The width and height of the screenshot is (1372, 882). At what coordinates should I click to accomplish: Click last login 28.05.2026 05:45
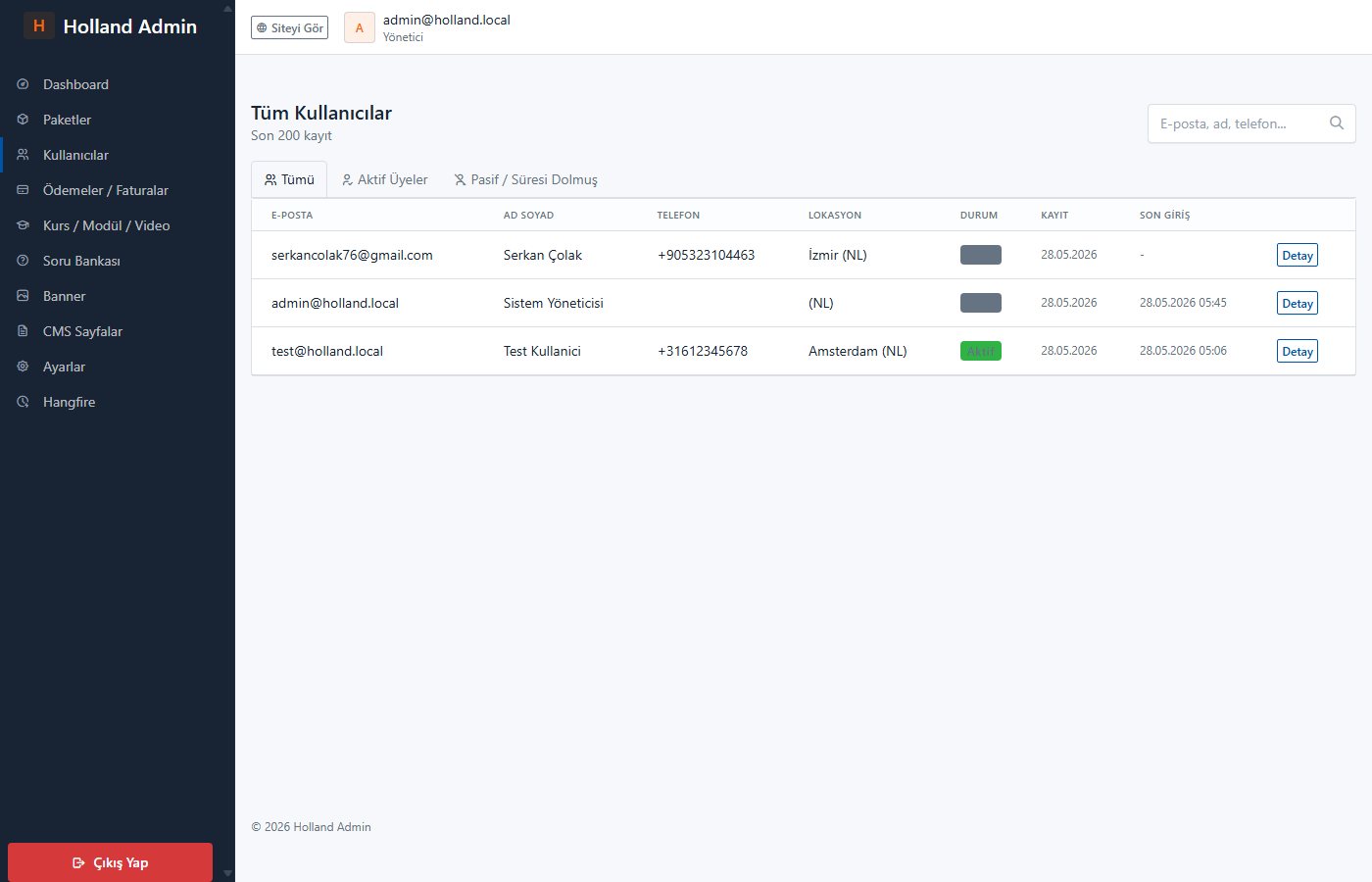pos(1183,303)
